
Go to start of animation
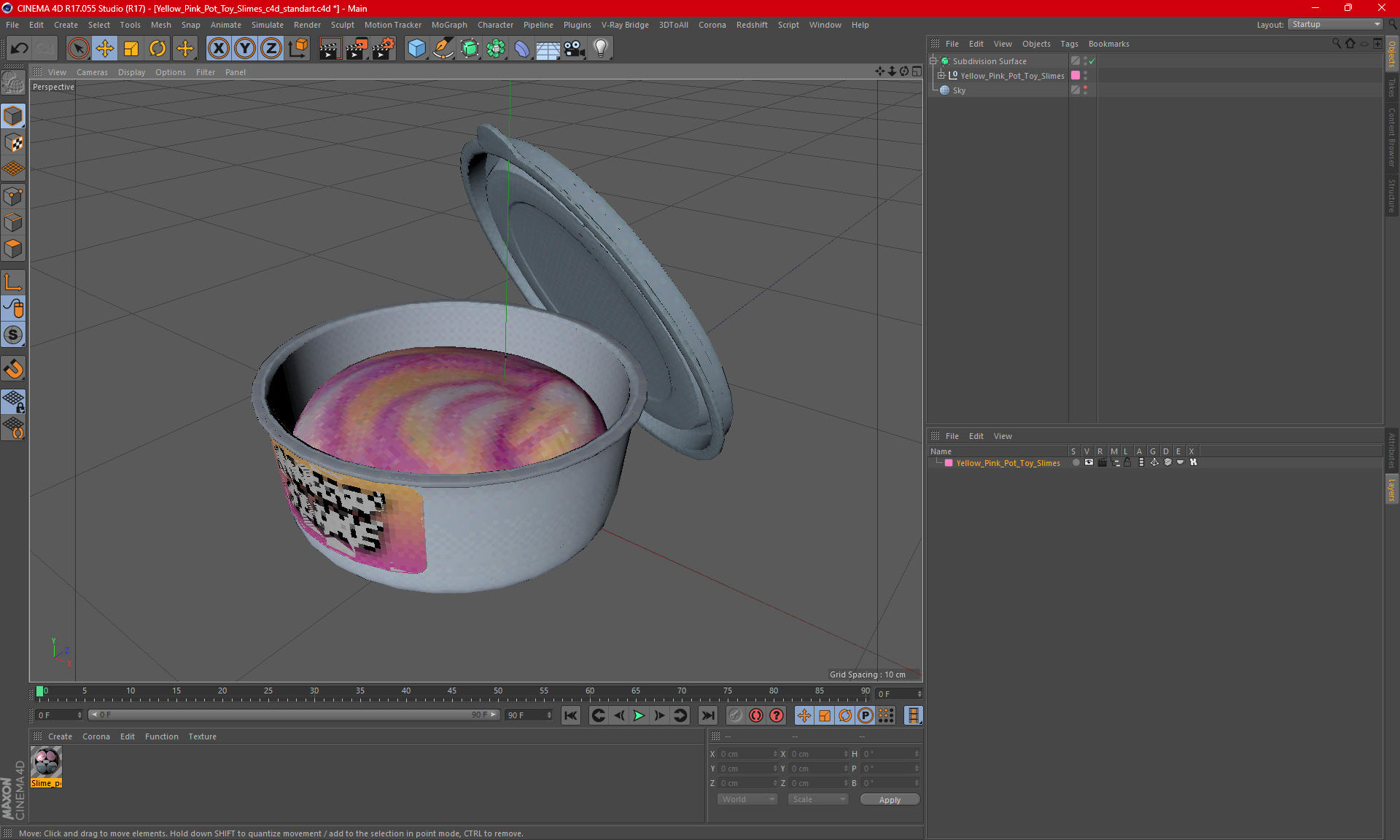[x=570, y=715]
